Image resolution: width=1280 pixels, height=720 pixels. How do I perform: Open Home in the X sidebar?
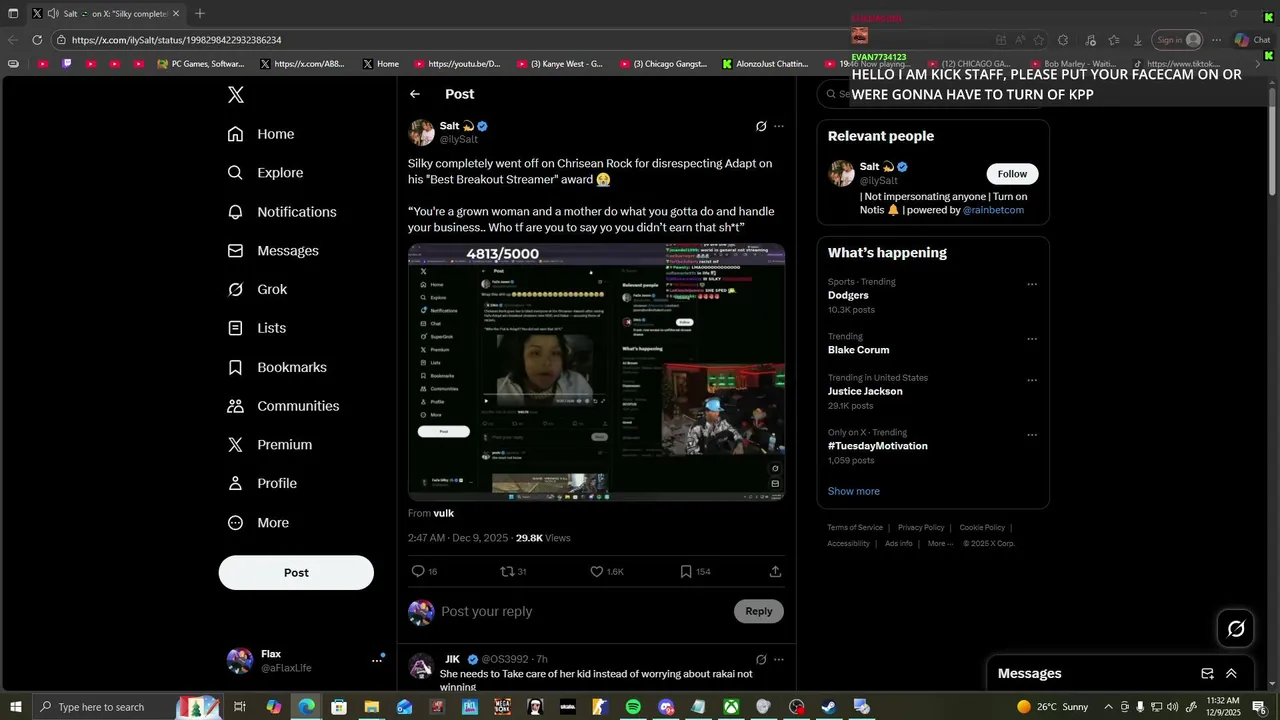(261, 134)
